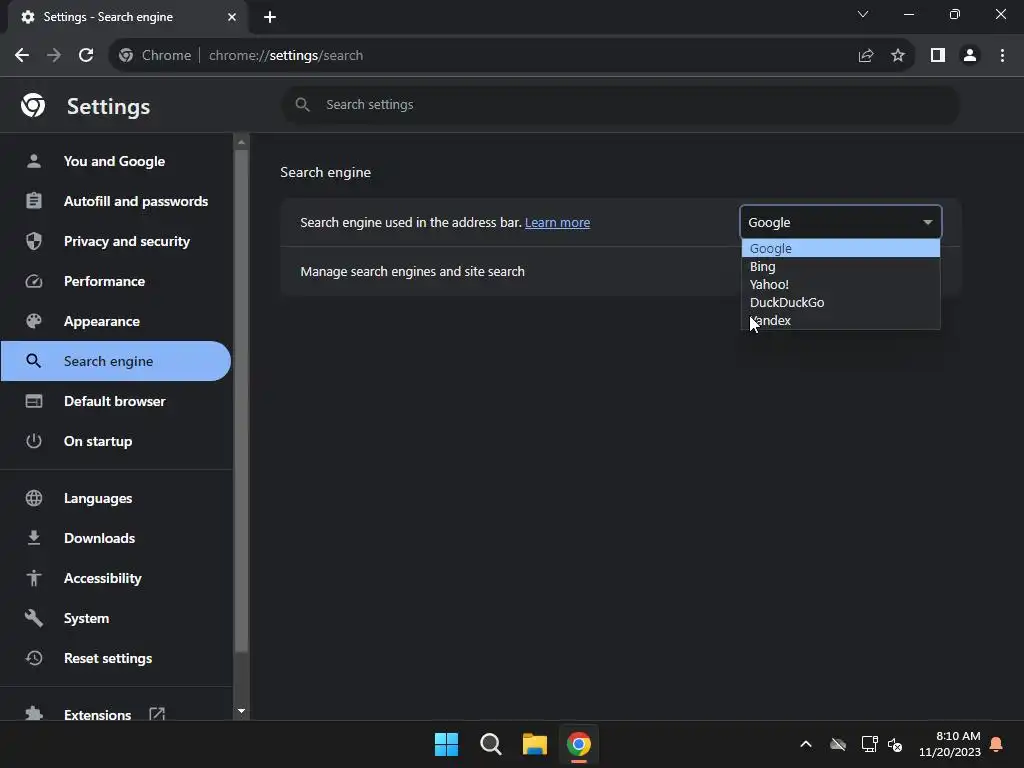Open a new tab with plus button

[x=270, y=17]
